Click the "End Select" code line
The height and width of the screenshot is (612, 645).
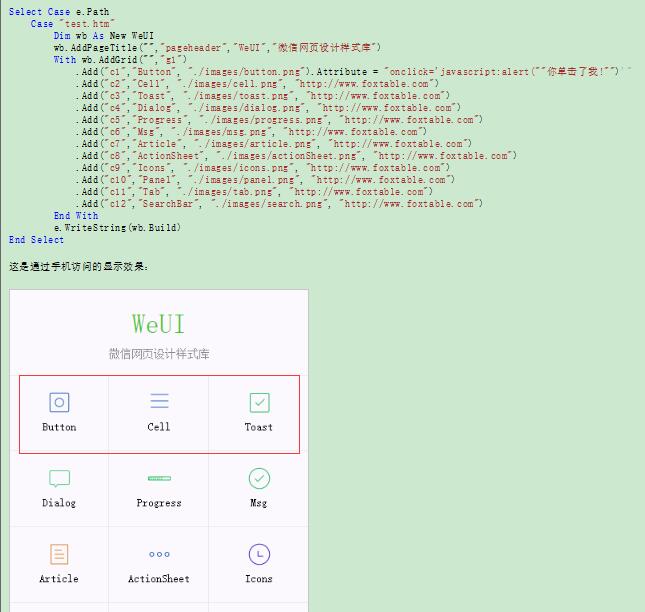coord(36,239)
